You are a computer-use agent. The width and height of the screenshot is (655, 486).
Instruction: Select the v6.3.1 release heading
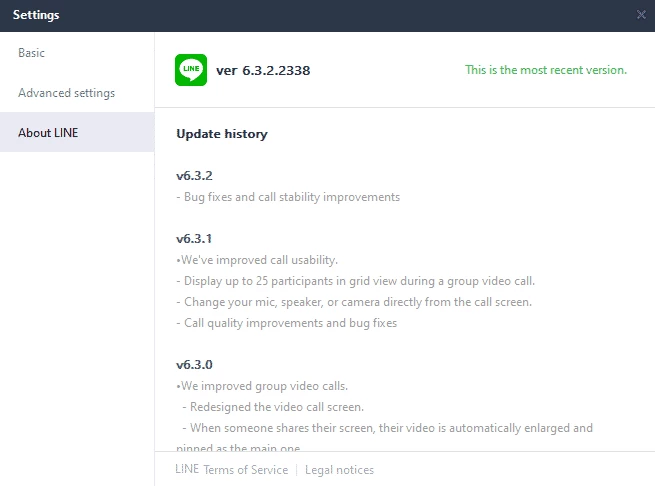point(194,239)
